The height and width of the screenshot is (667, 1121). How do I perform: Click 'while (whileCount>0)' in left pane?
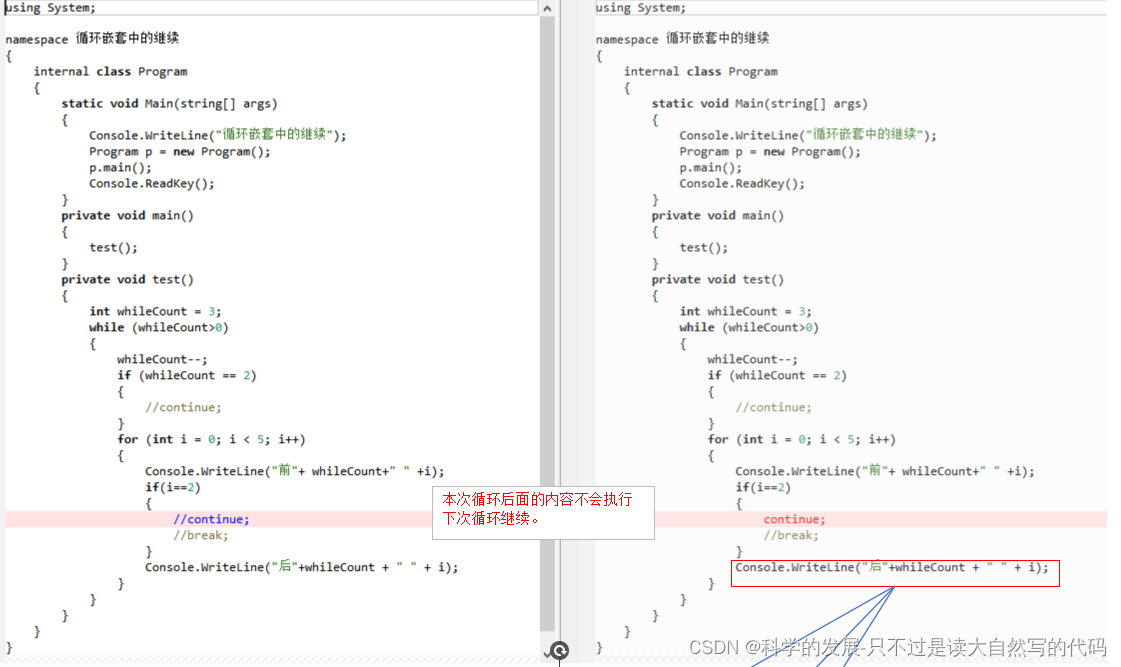pyautogui.click(x=159, y=327)
